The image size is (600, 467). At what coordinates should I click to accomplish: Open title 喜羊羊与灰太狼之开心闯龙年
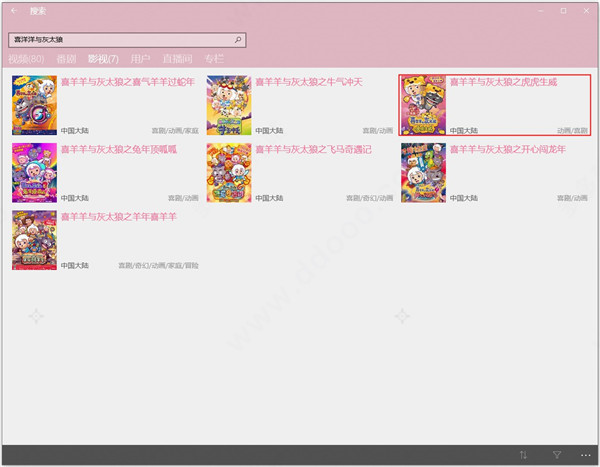pyautogui.click(x=507, y=149)
